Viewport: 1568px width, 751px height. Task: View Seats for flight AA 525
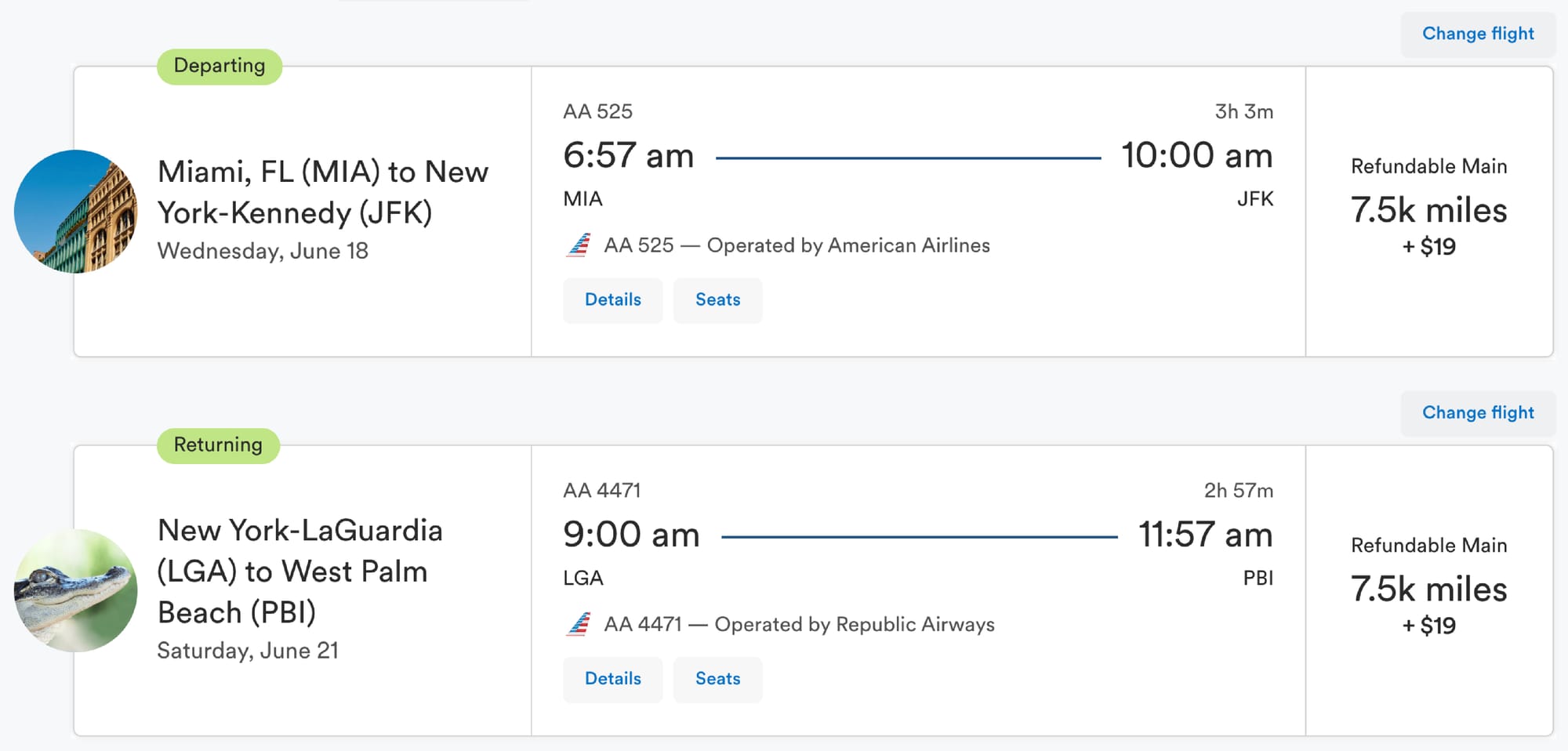pyautogui.click(x=717, y=300)
